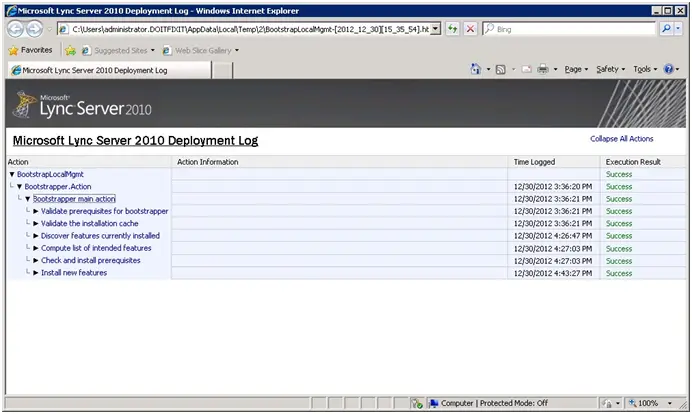Click Check and install prerequisites text

click(x=90, y=261)
